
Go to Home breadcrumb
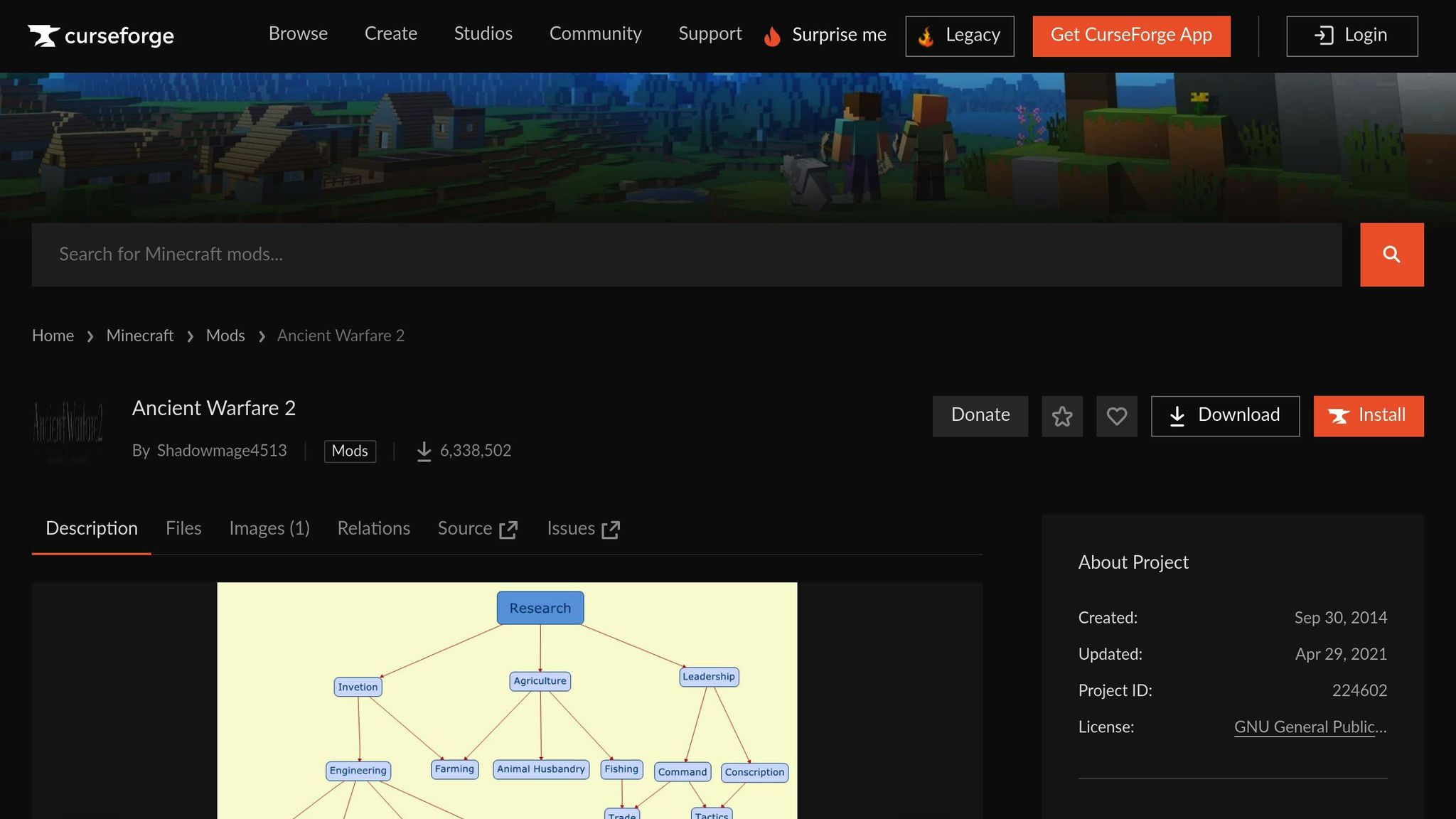tap(53, 336)
